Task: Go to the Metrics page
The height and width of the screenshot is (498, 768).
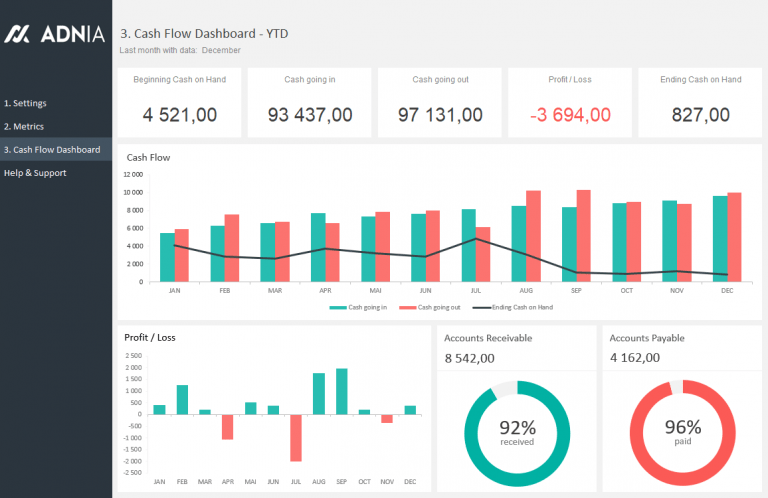Action: tap(24, 126)
